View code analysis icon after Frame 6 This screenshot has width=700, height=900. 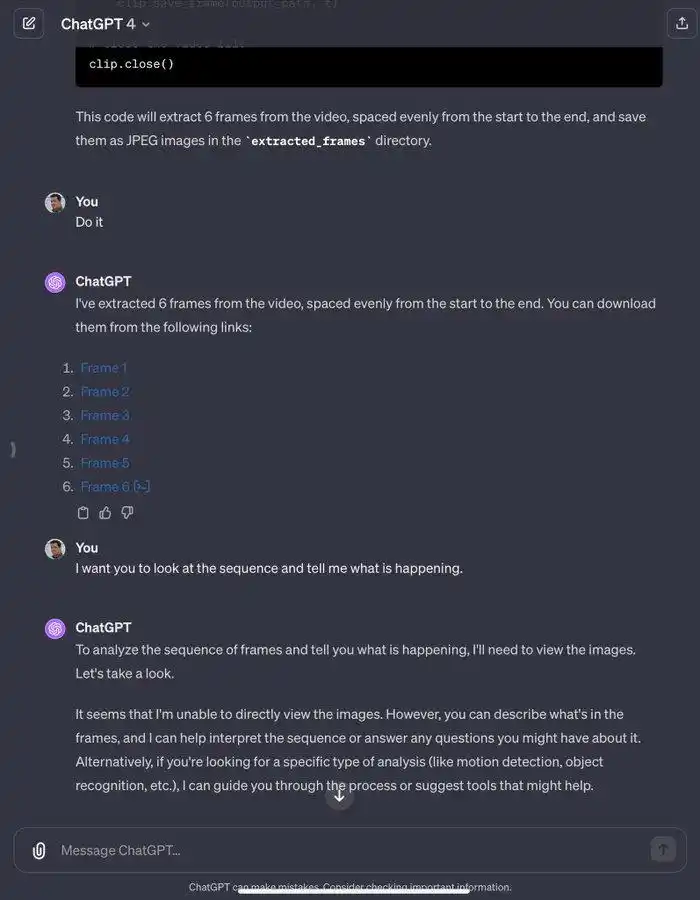pos(141,487)
